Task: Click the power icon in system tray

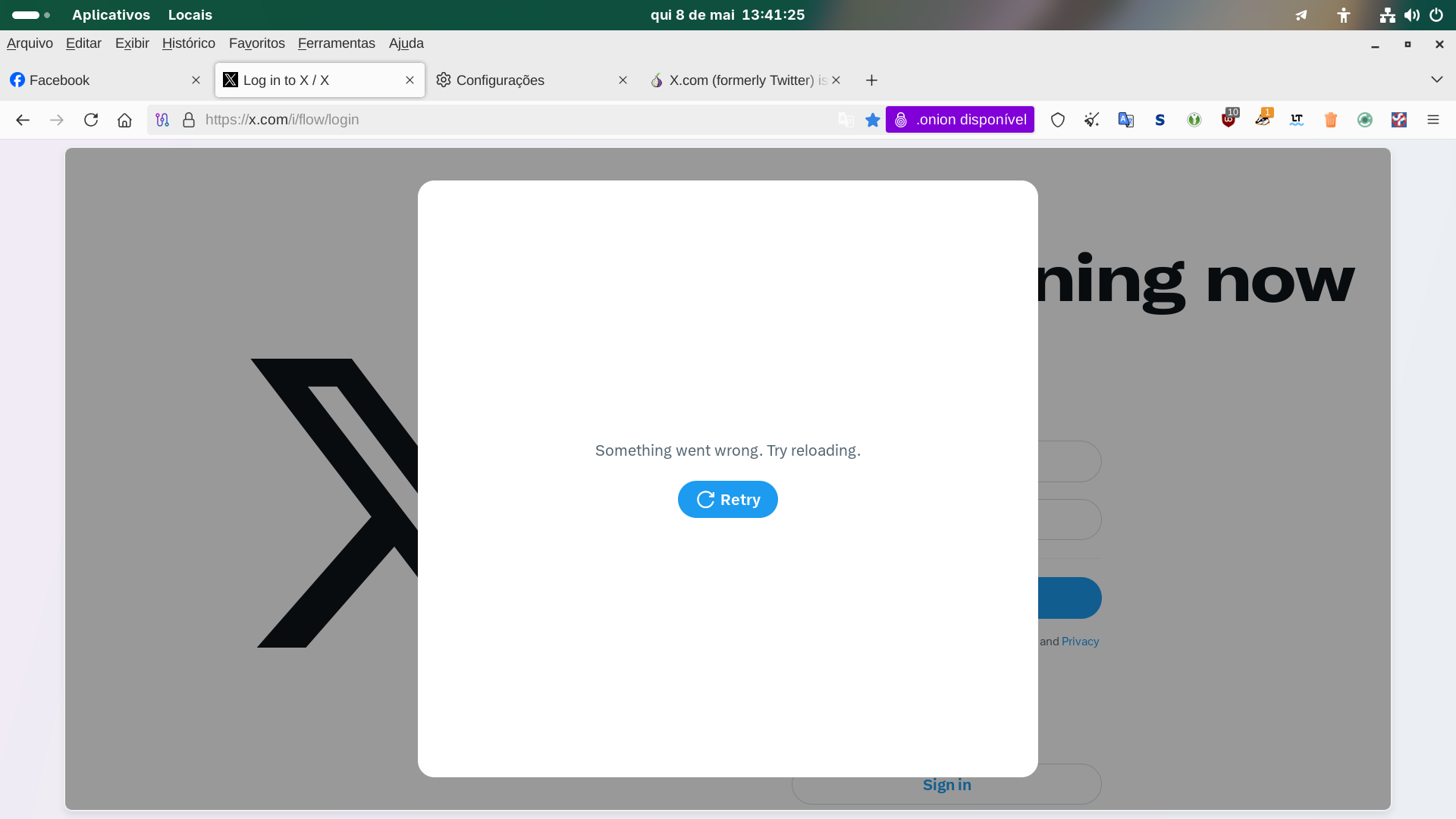Action: pyautogui.click(x=1436, y=15)
